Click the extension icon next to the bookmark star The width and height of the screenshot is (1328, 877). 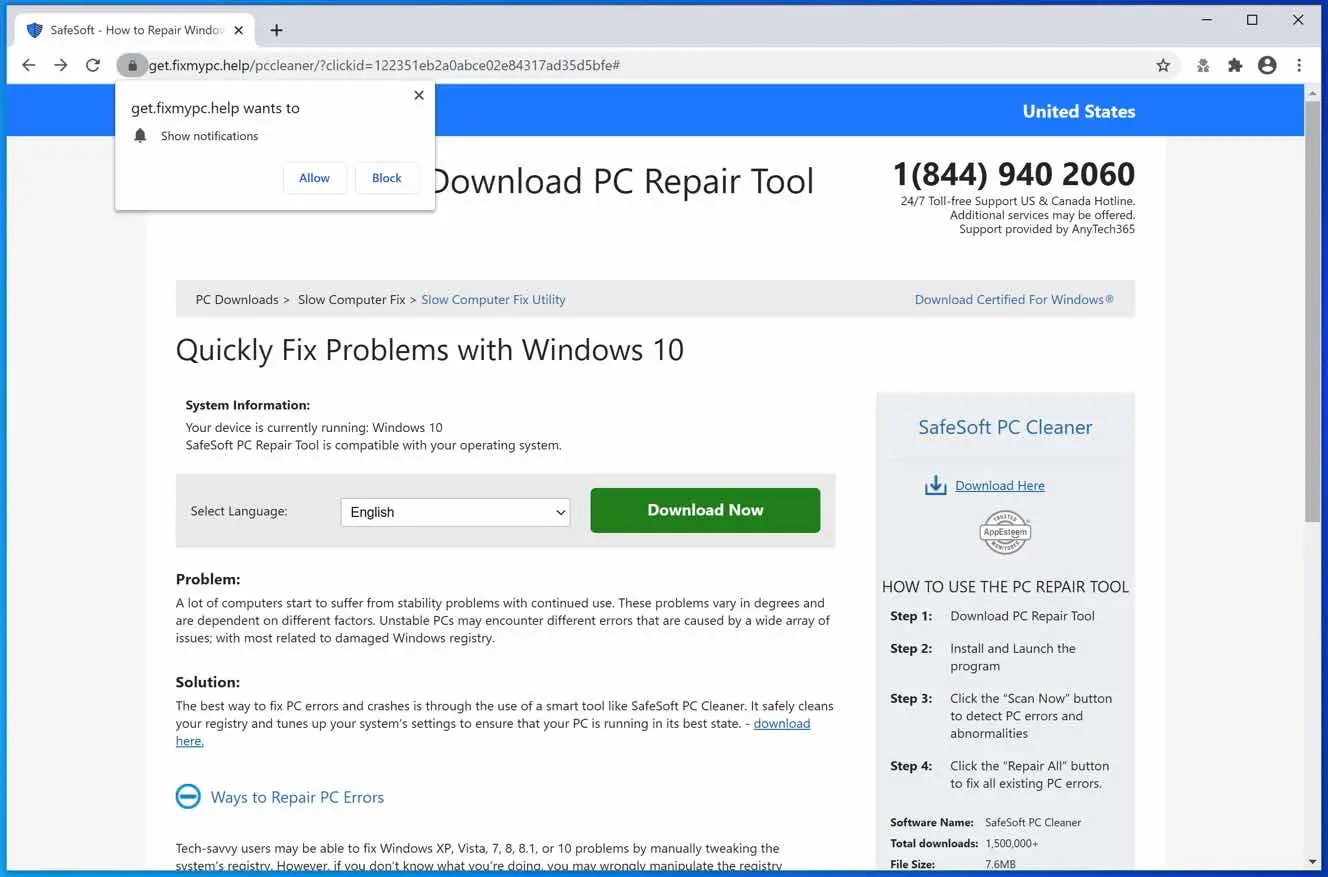1203,65
